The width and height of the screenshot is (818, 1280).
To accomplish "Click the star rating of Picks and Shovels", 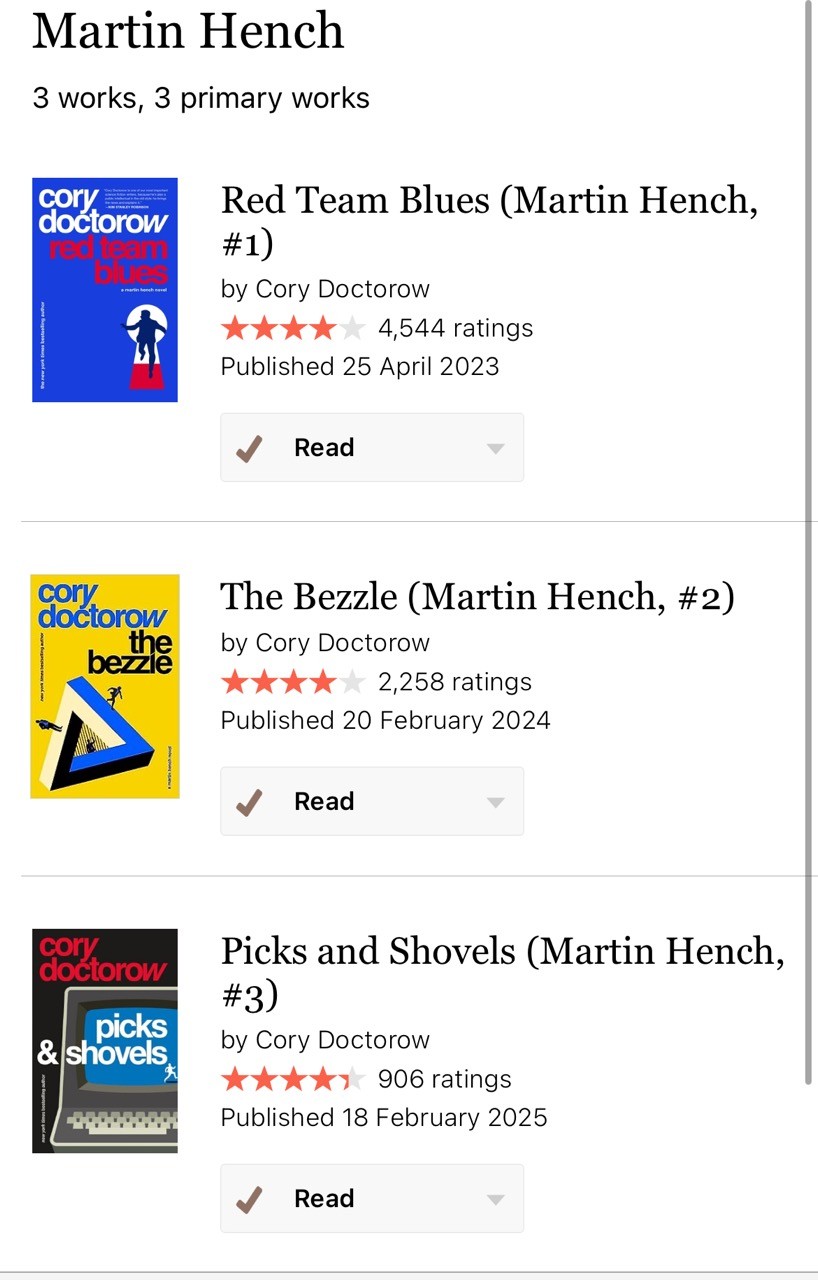I will pos(293,1079).
